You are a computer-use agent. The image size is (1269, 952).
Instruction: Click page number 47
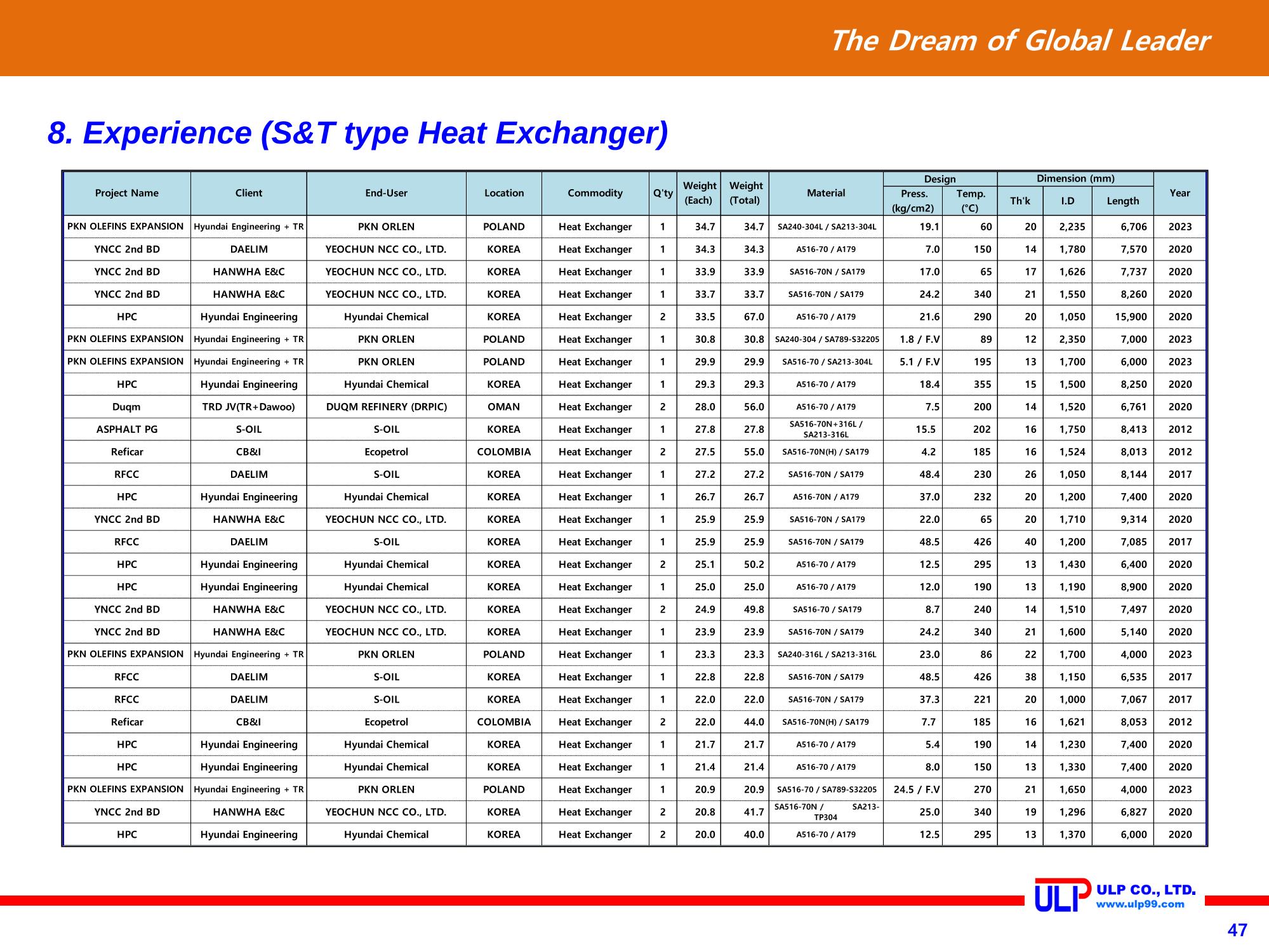tap(1237, 930)
